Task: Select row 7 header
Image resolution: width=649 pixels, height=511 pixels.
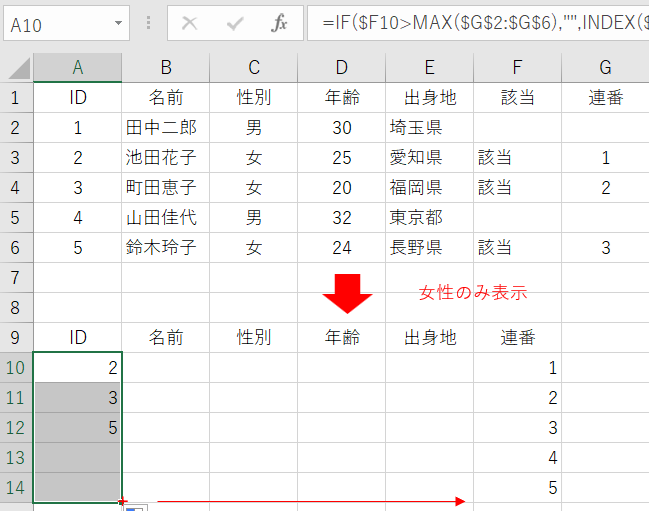Action: coord(16,277)
